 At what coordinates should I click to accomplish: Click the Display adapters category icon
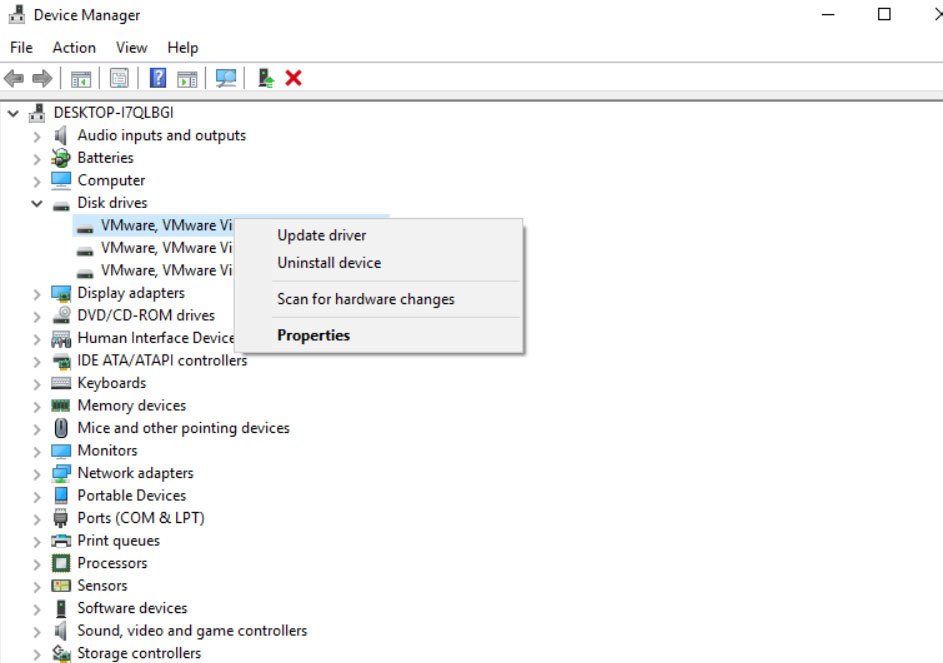(61, 293)
